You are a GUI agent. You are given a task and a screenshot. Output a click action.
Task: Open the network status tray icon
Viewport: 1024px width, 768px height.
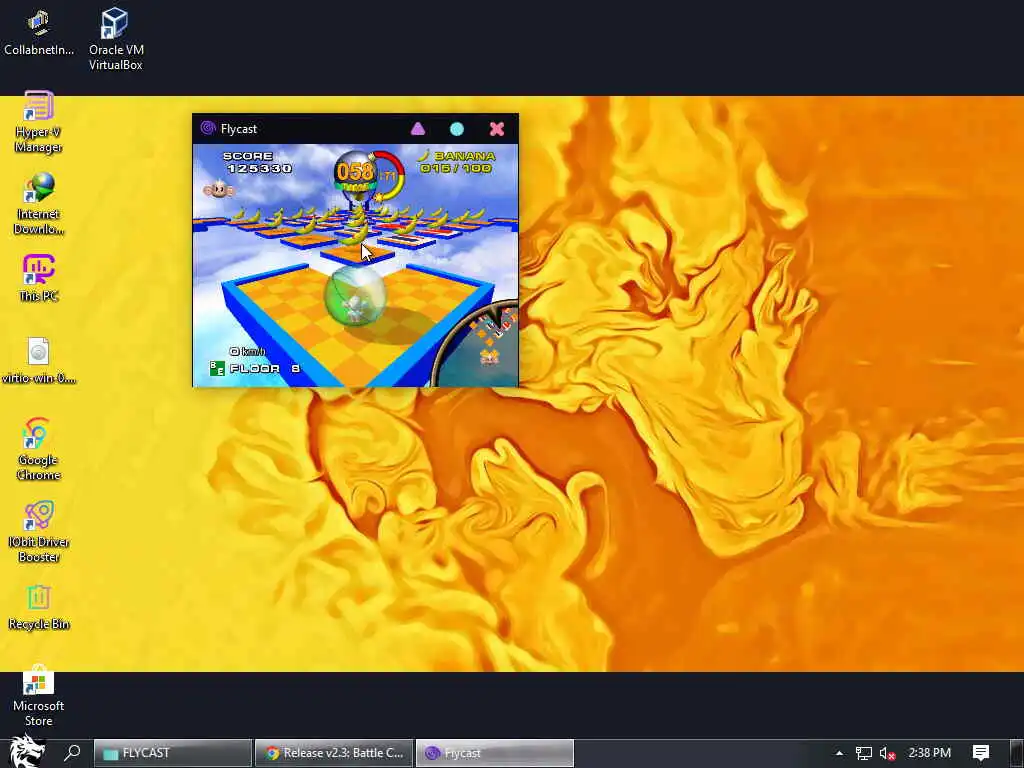pos(863,753)
